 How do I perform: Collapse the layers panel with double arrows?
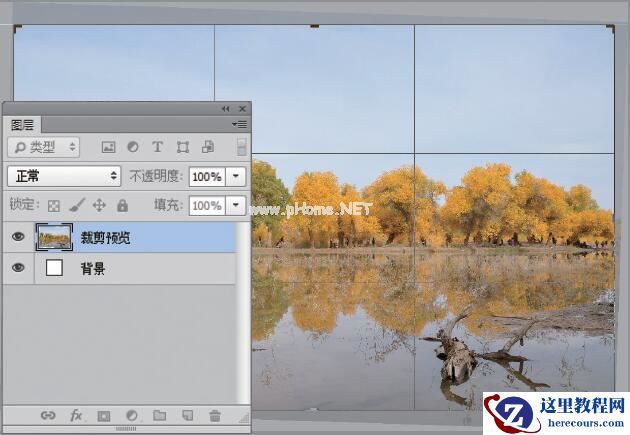226,109
